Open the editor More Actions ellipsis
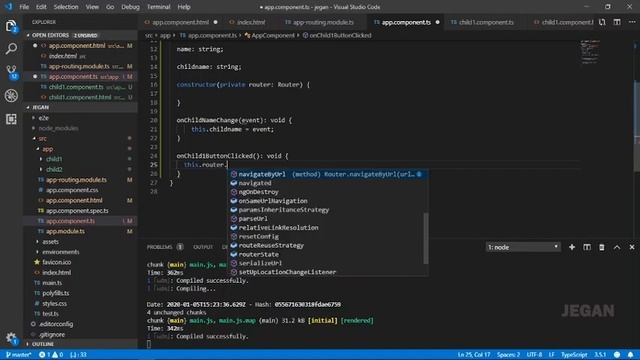The image size is (640, 360). pyautogui.click(x=631, y=22)
